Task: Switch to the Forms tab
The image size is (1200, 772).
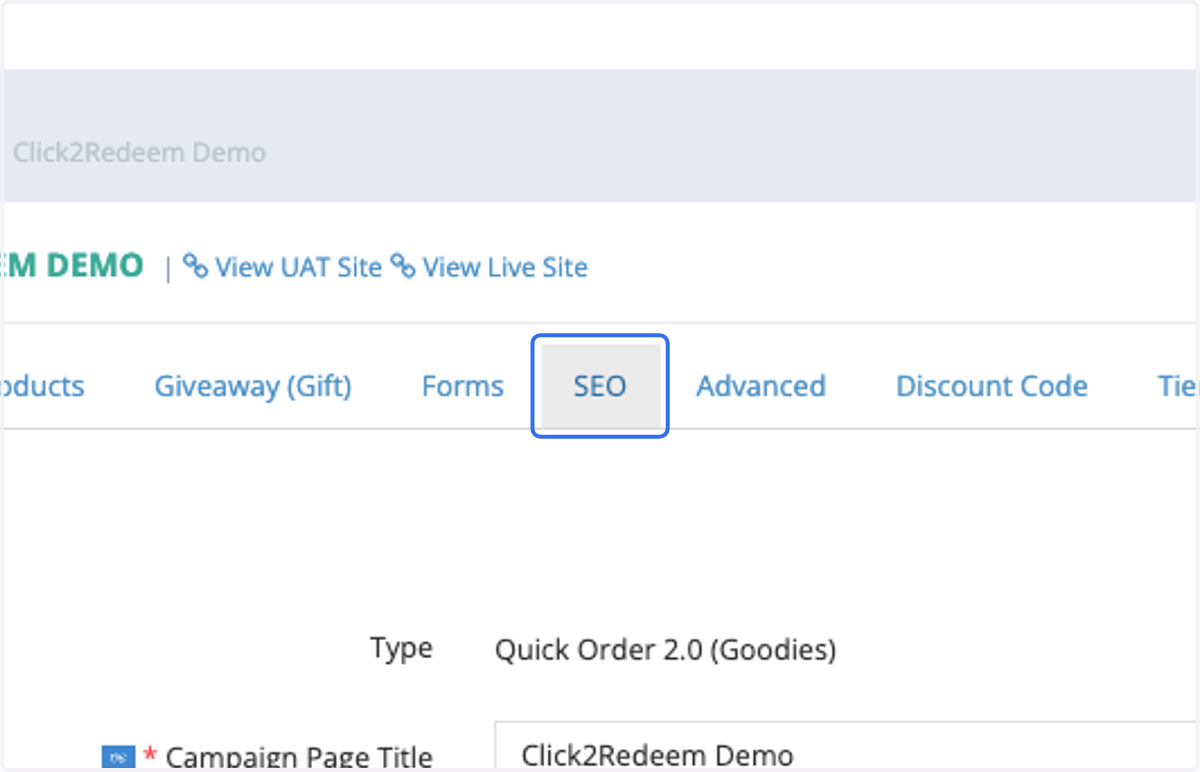Action: click(x=462, y=386)
